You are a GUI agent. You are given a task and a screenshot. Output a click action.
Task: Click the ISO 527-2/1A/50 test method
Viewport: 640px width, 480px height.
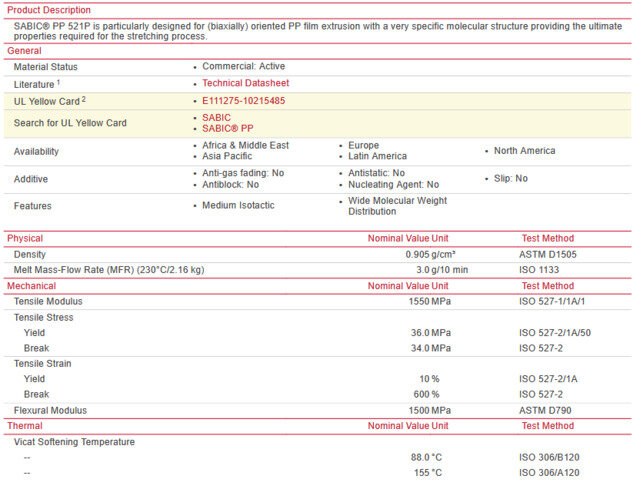point(555,333)
